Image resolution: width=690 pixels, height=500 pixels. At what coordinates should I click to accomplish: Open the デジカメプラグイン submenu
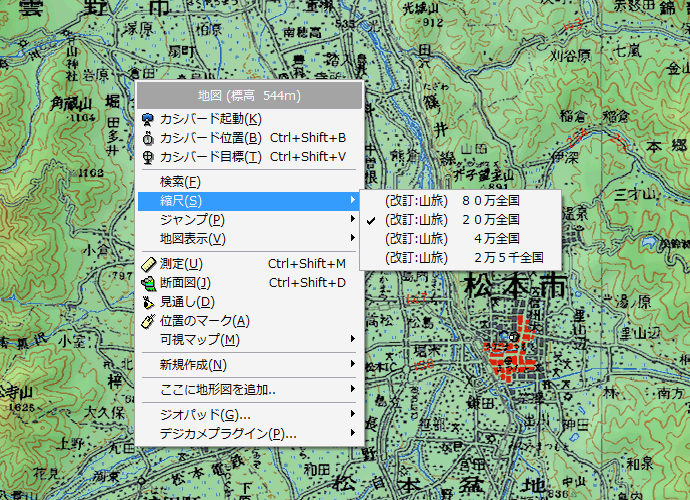(x=228, y=434)
